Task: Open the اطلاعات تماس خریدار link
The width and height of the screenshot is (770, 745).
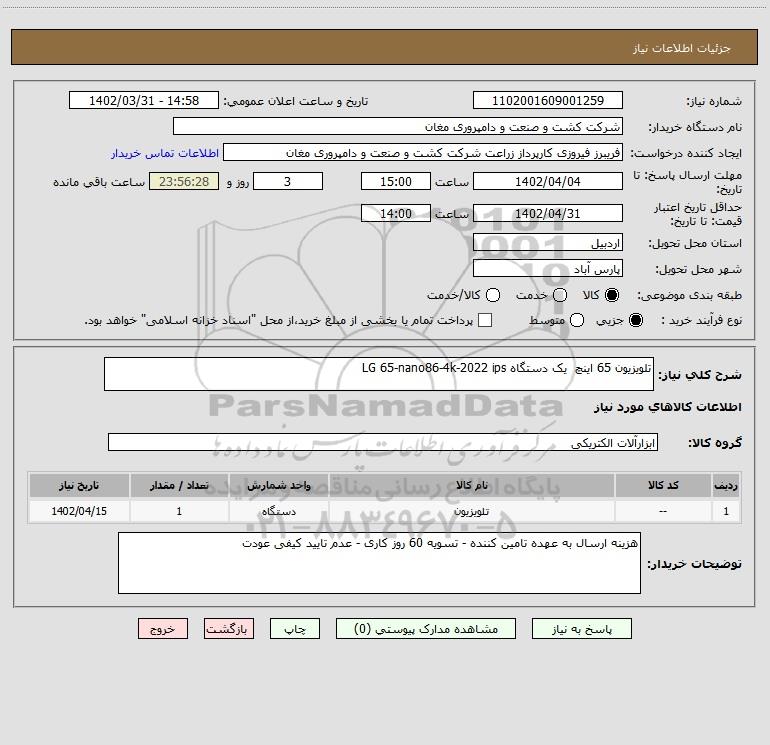Action: 165,153
